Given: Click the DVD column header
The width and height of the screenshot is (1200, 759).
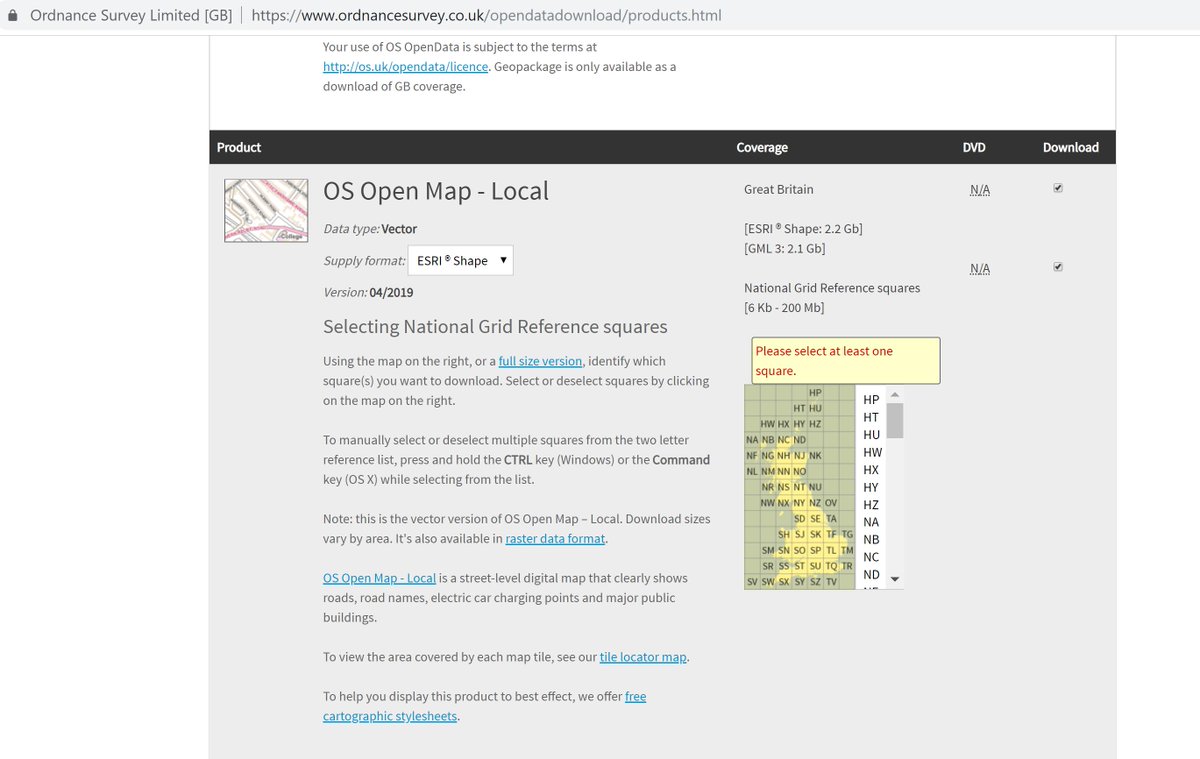Looking at the screenshot, I should click(974, 147).
